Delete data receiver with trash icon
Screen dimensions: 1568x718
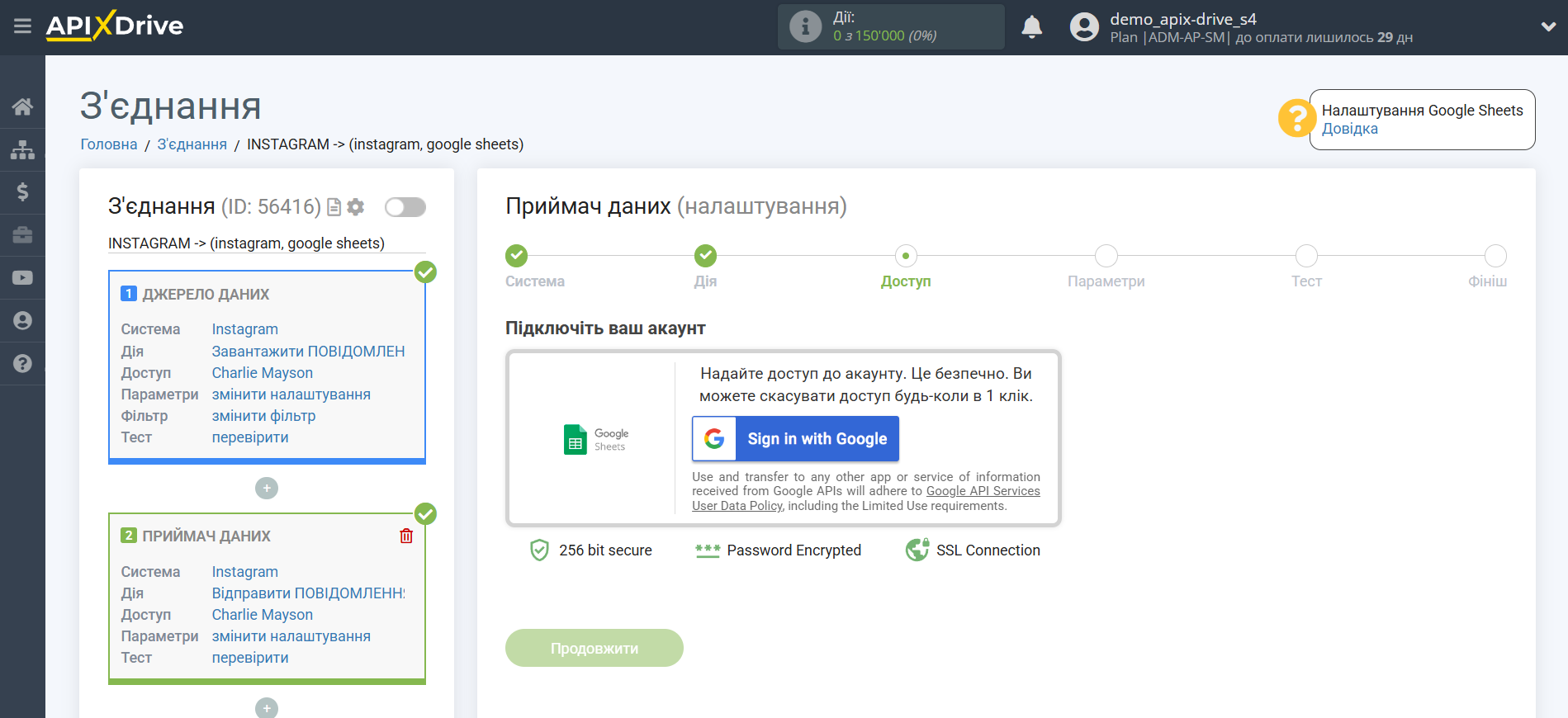[x=406, y=536]
